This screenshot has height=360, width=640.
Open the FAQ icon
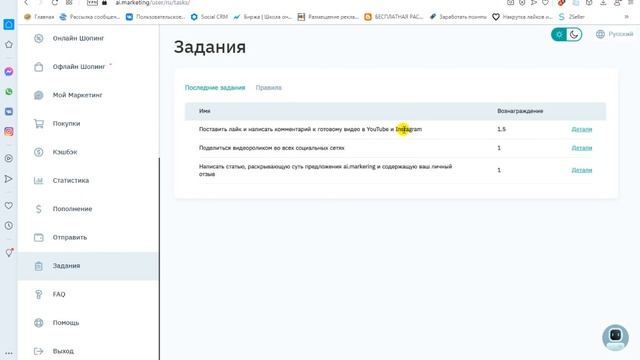coord(38,294)
